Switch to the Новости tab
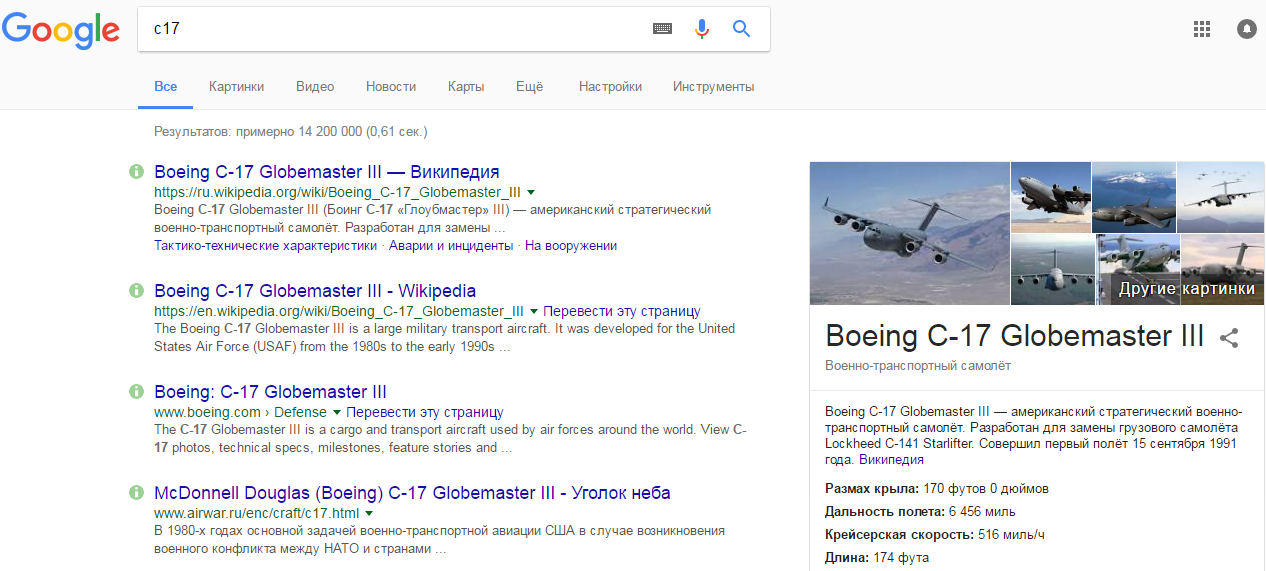Image resolution: width=1266 pixels, height=571 pixels. click(x=391, y=87)
